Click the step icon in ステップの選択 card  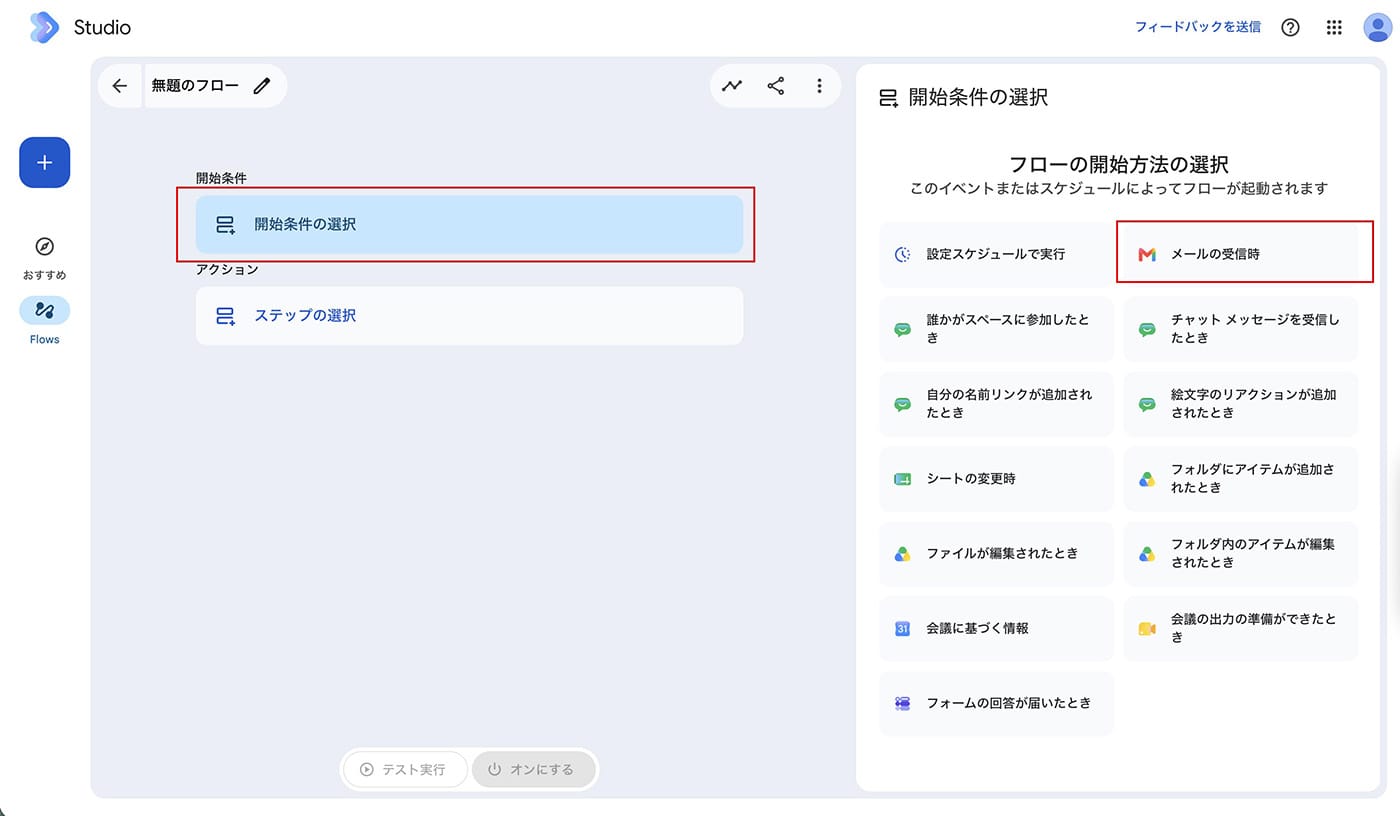click(x=226, y=316)
